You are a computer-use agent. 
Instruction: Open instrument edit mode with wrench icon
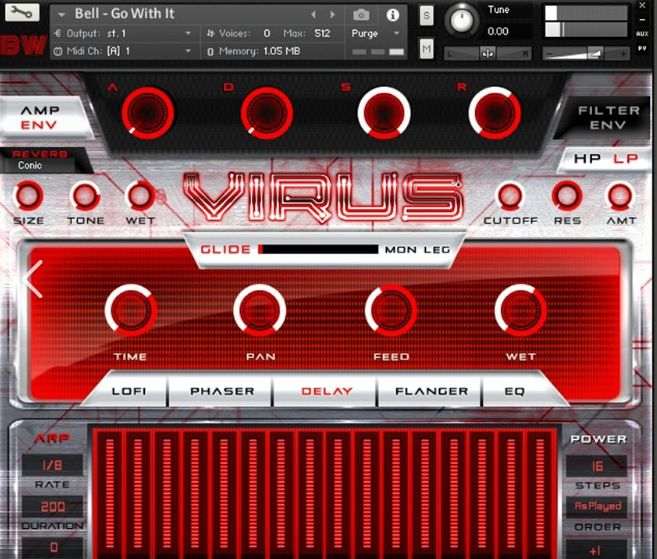coord(22,13)
